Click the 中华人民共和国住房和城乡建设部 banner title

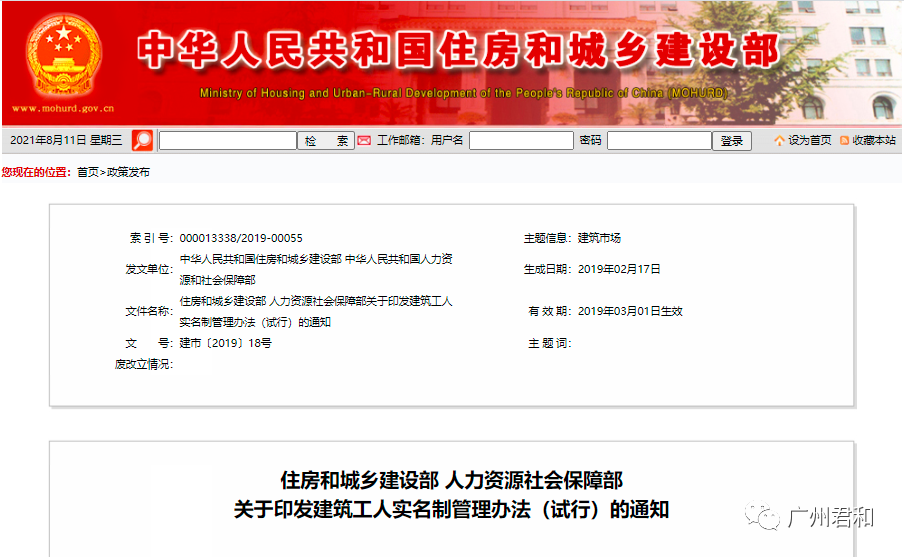tap(458, 50)
